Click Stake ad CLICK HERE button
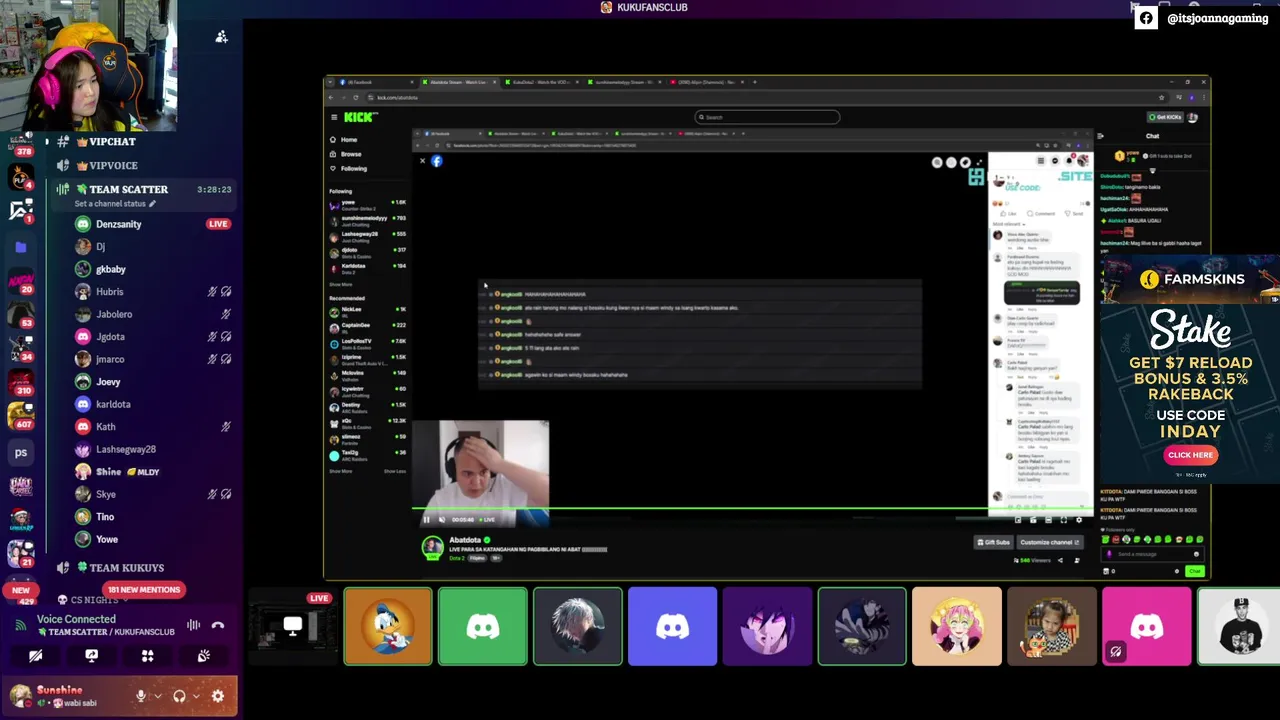 [1190, 455]
